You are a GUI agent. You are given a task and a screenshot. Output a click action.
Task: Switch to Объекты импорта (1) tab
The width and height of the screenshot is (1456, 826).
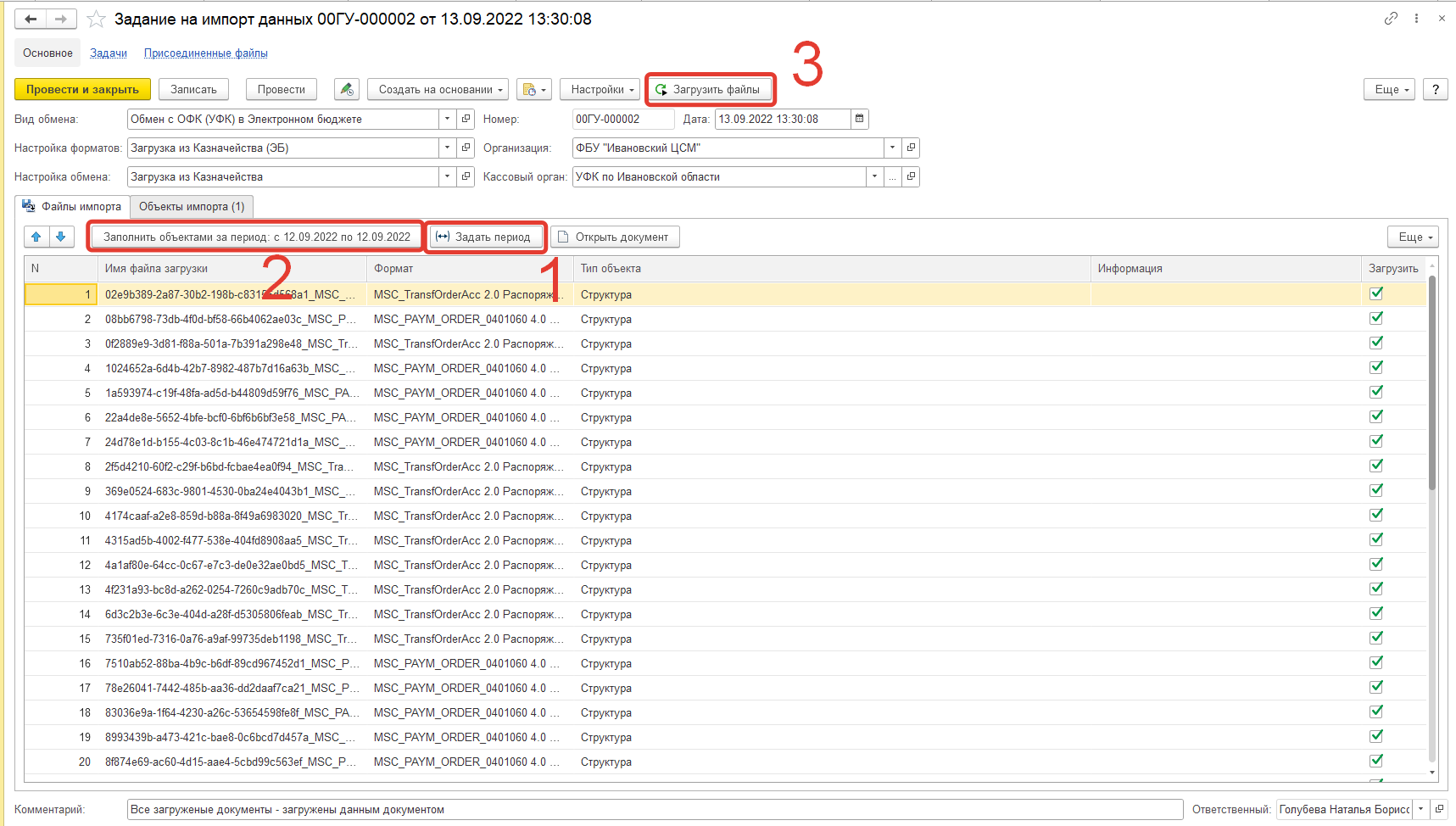(x=192, y=206)
